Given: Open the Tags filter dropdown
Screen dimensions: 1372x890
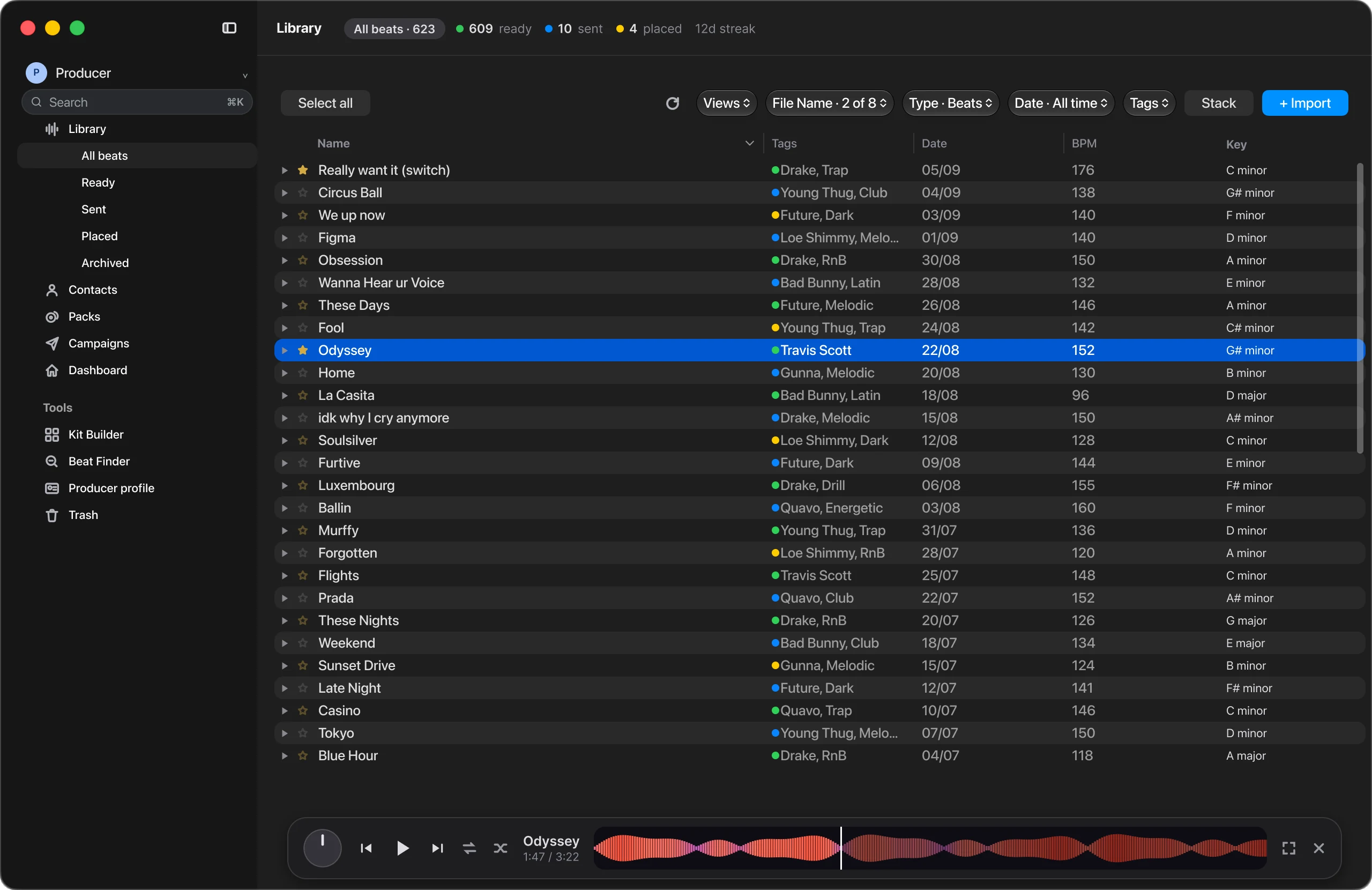Looking at the screenshot, I should [x=1149, y=103].
